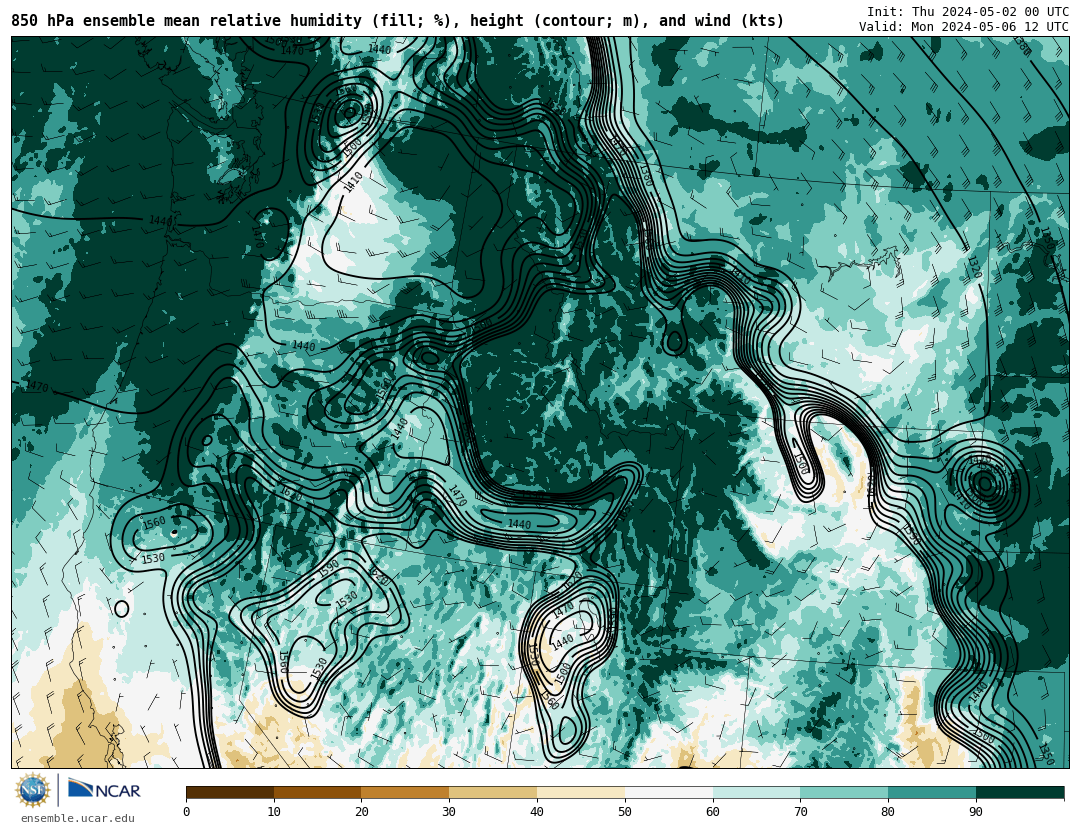
Task: Click the map title text
Action: click(x=397, y=21)
